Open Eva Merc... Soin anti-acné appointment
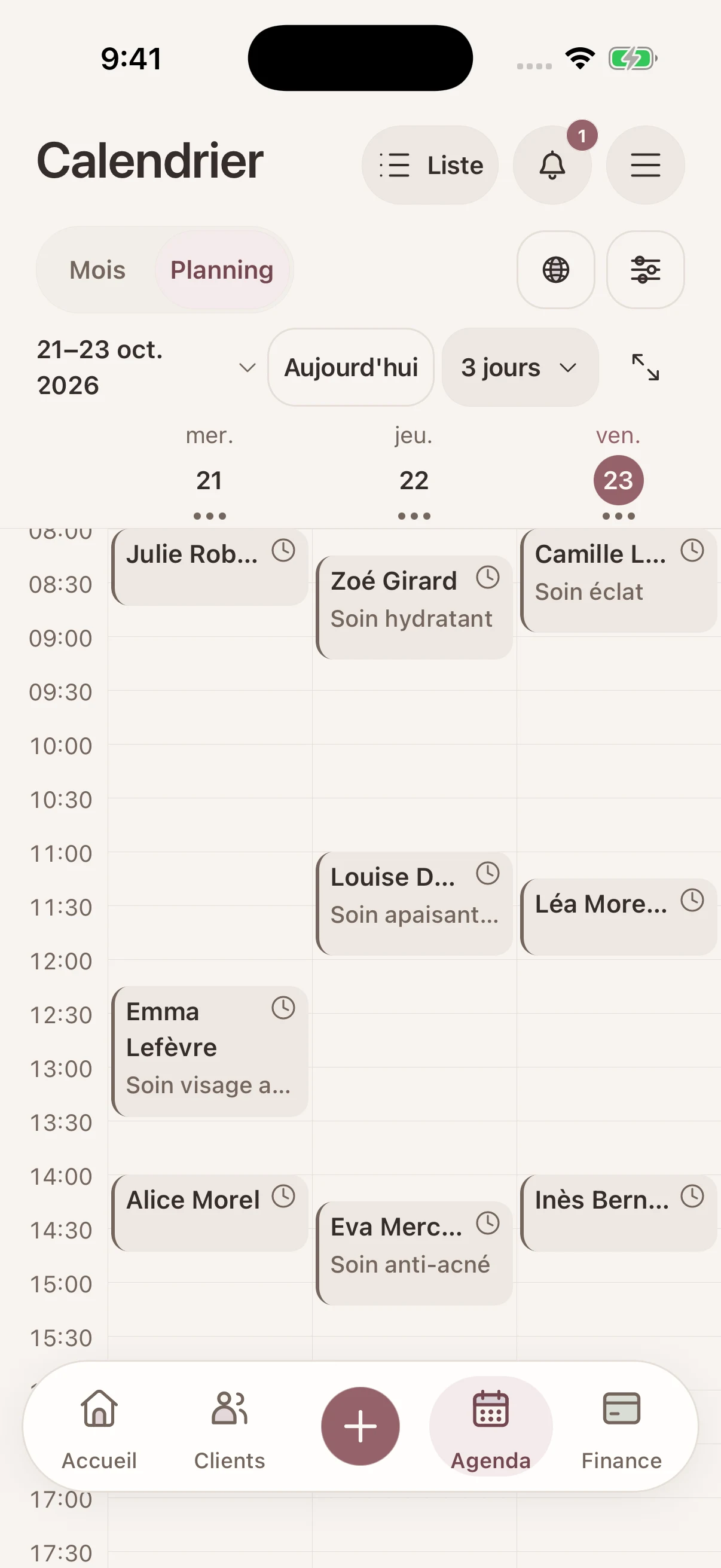 (x=414, y=1253)
